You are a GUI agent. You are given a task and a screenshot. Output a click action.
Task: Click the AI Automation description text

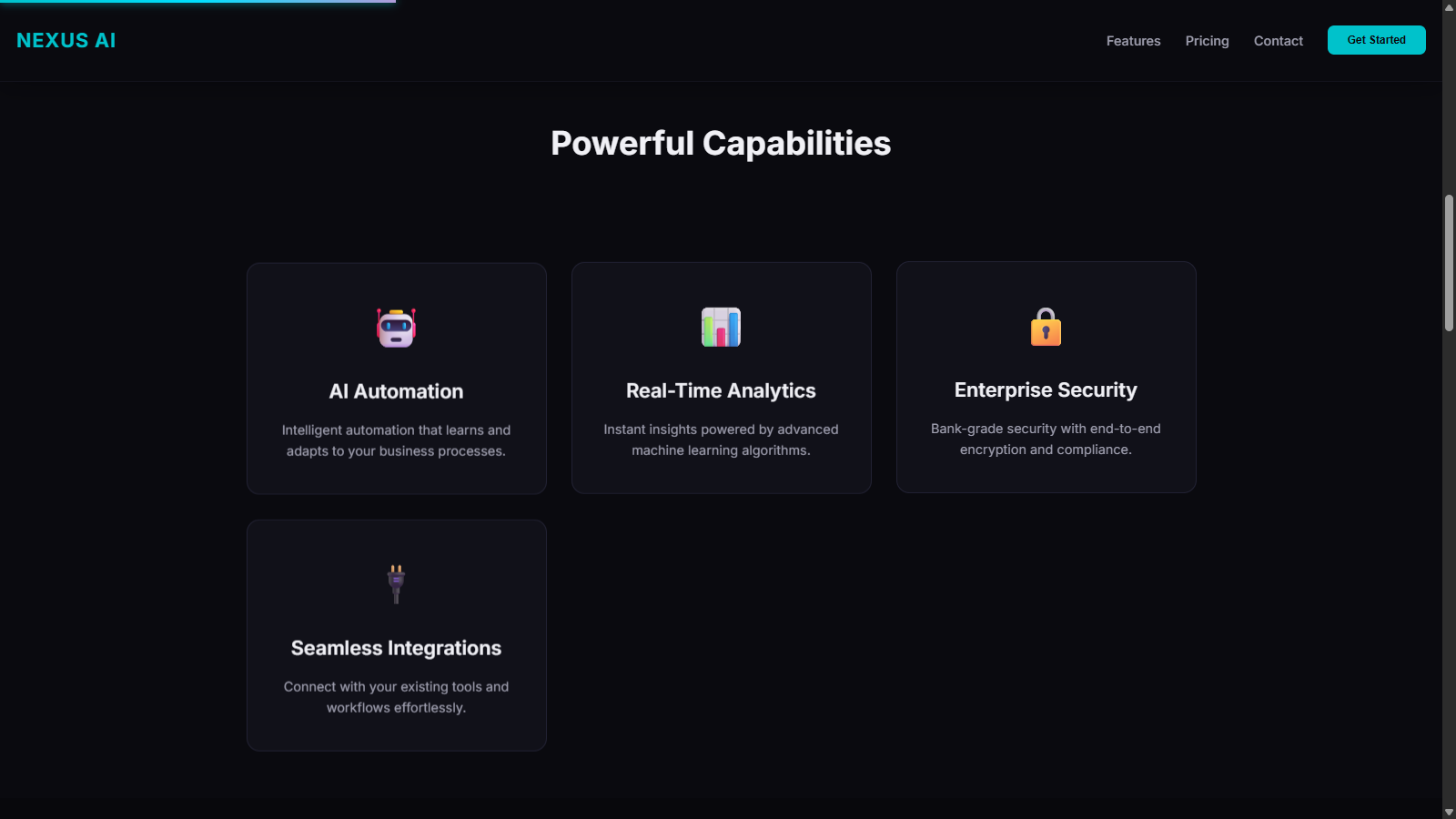point(396,440)
